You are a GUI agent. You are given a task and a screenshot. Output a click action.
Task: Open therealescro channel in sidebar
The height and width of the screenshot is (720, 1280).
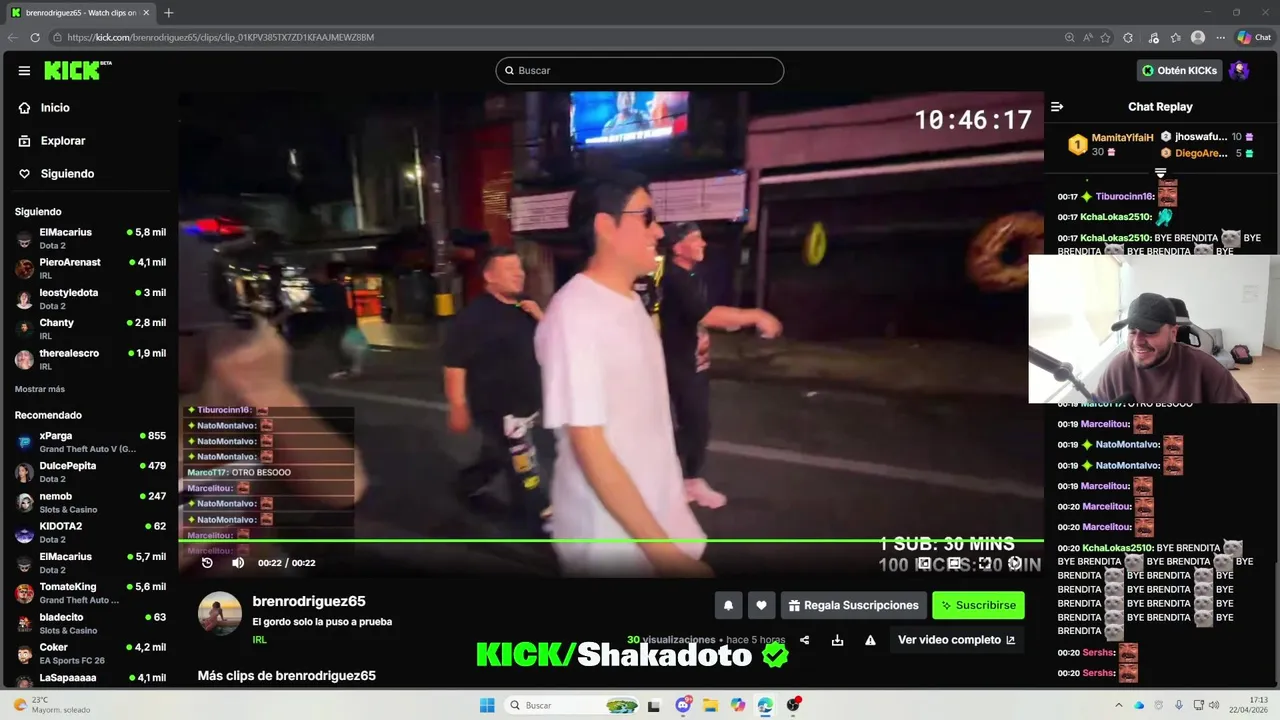coord(90,359)
